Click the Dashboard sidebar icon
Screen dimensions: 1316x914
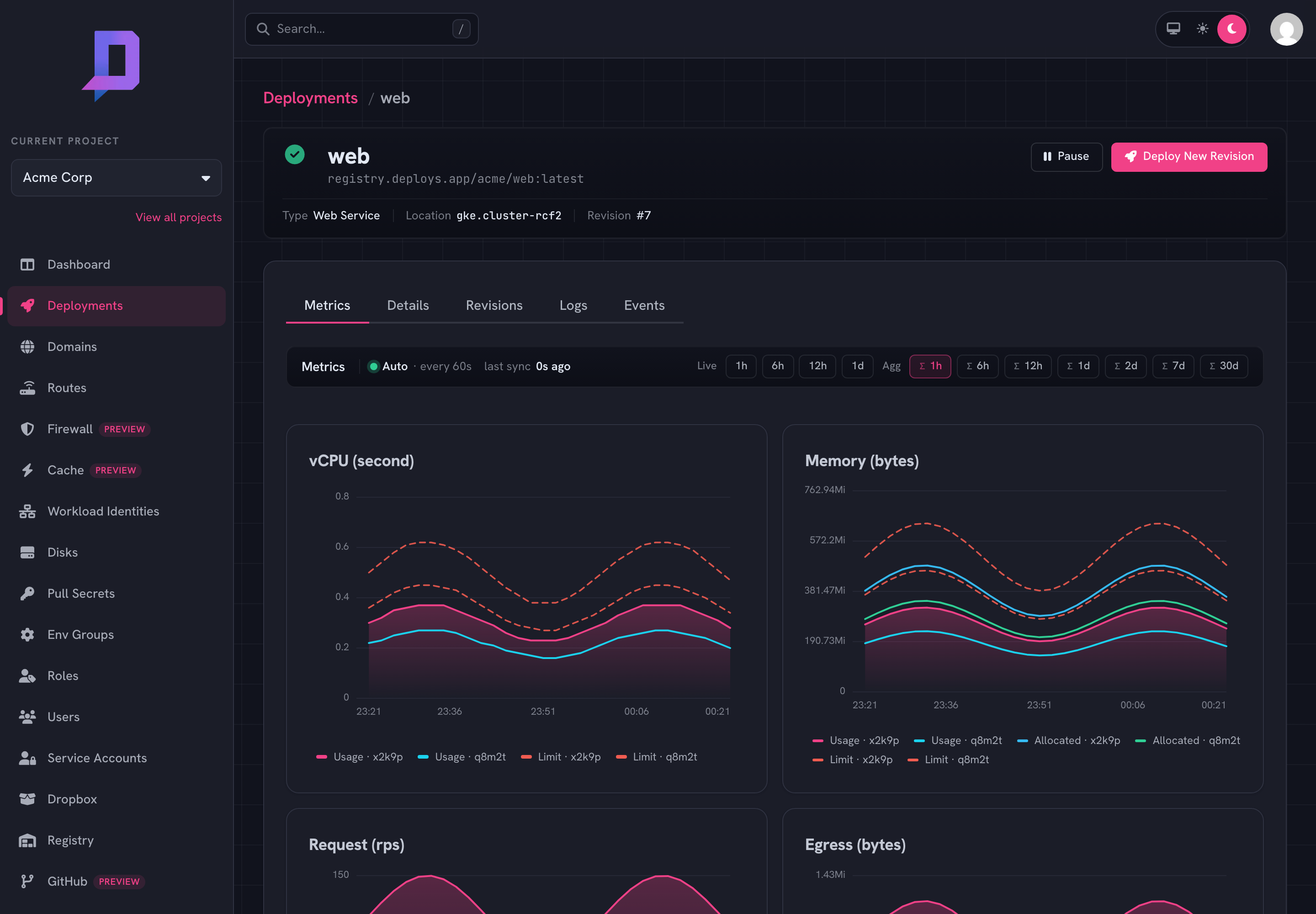(x=27, y=265)
